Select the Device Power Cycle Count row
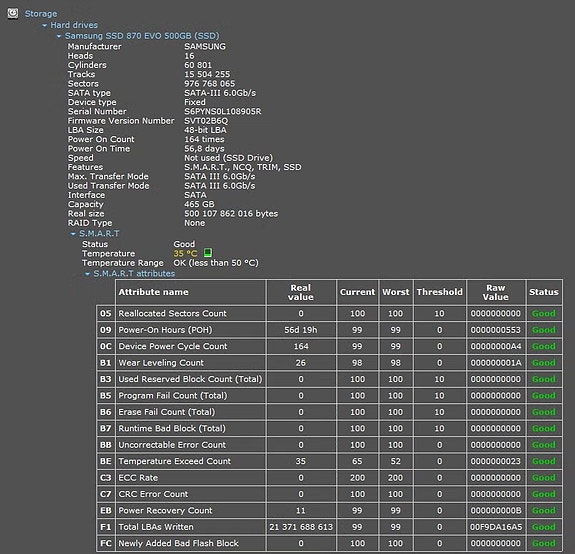The width and height of the screenshot is (575, 554). tap(329, 346)
